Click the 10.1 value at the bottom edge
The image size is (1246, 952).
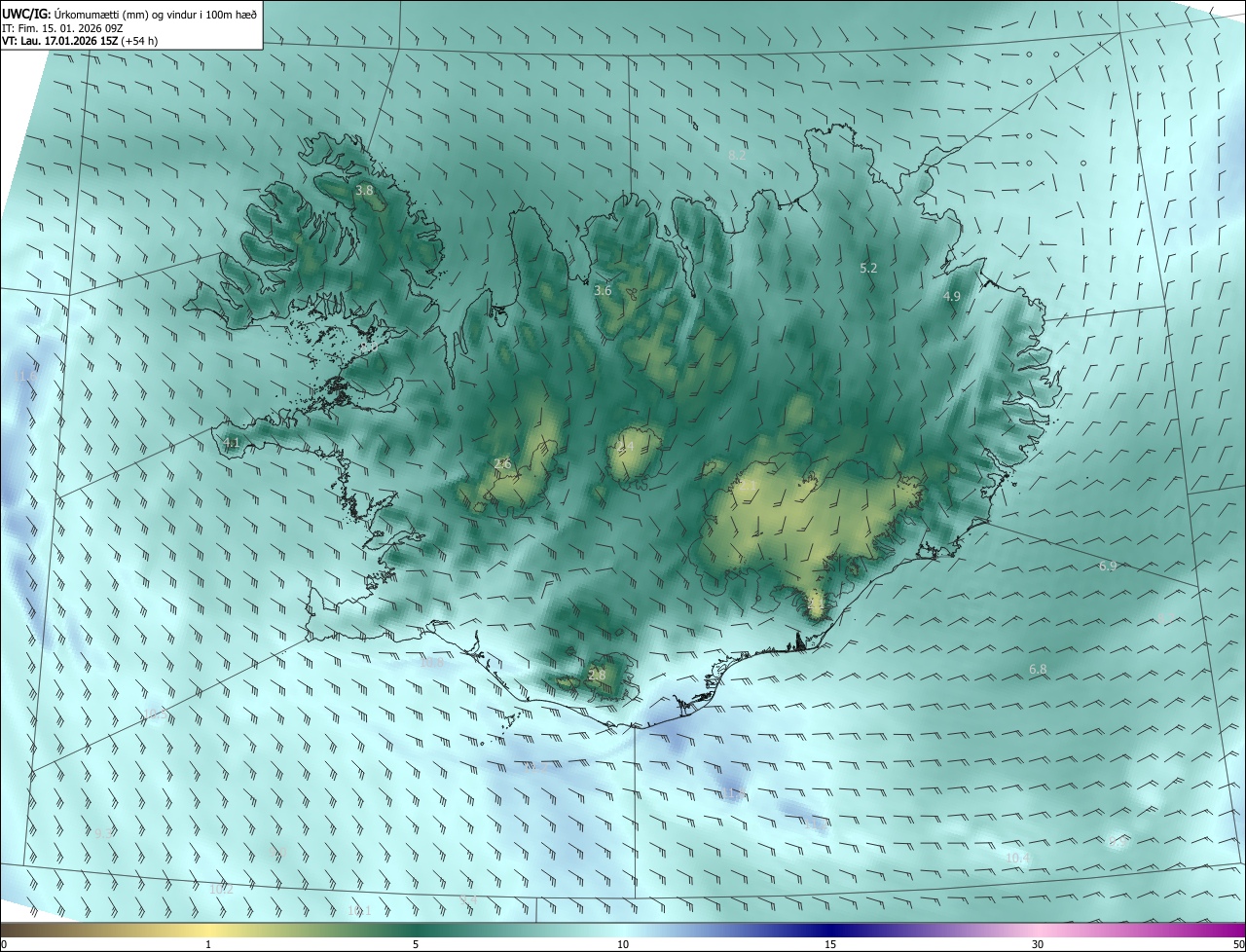359,911
